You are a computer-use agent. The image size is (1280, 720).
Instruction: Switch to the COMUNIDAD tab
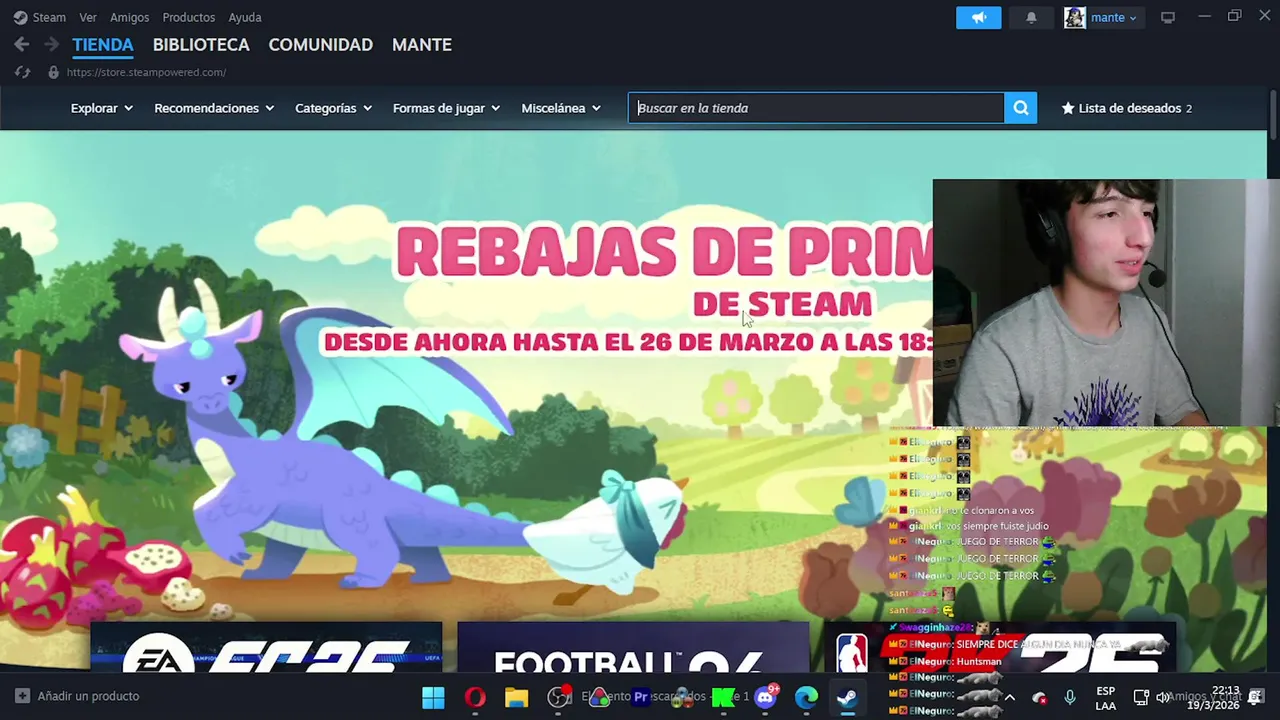click(320, 45)
